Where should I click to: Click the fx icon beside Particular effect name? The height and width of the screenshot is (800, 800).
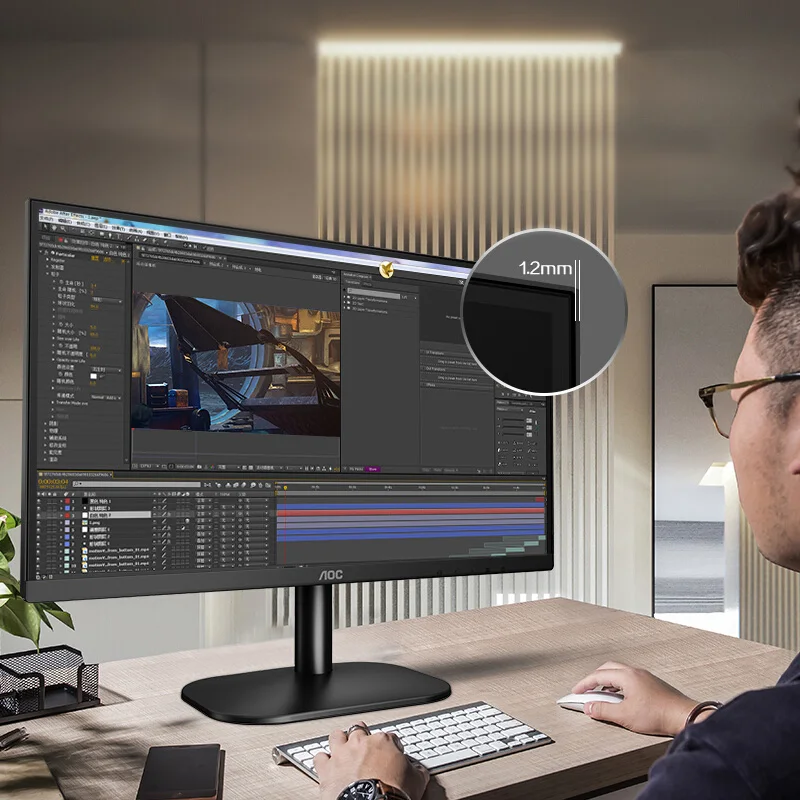[46, 252]
